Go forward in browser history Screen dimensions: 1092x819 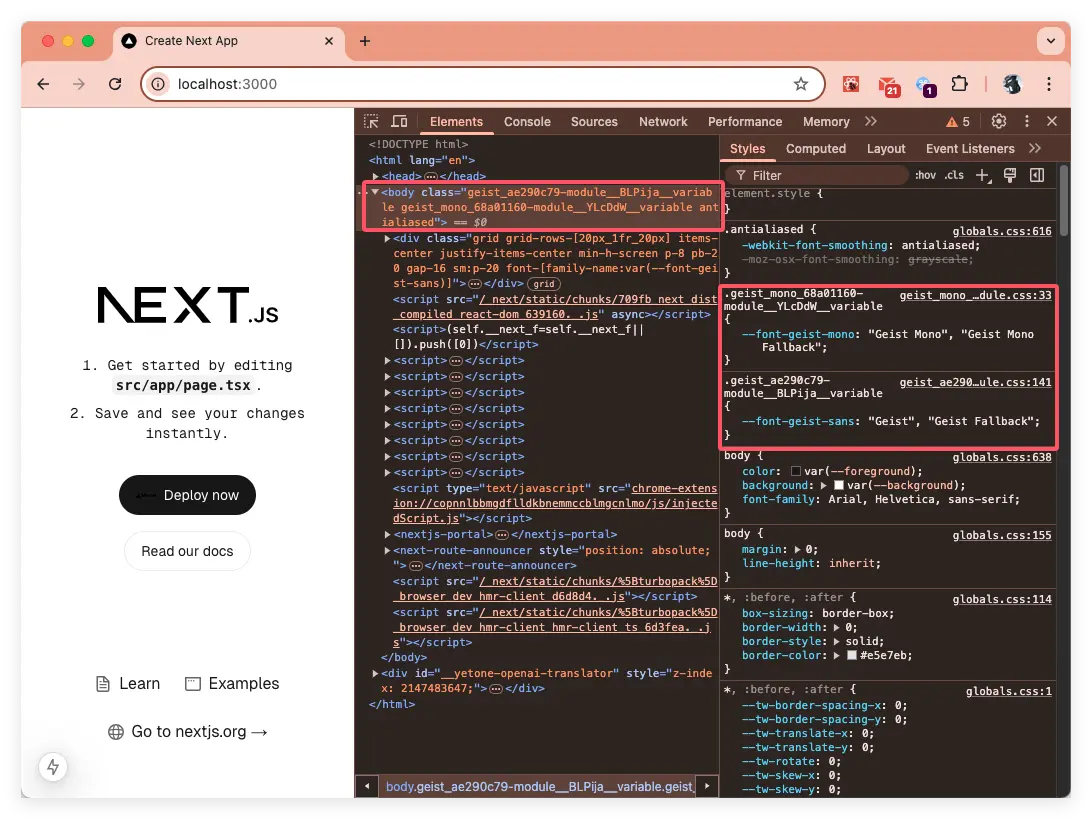(x=79, y=84)
